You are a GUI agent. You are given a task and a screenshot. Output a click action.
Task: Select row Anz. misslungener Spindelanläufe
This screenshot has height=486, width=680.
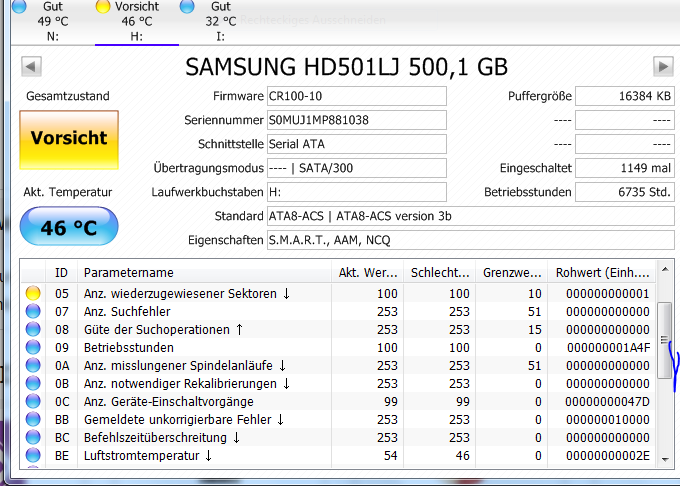tap(338, 365)
